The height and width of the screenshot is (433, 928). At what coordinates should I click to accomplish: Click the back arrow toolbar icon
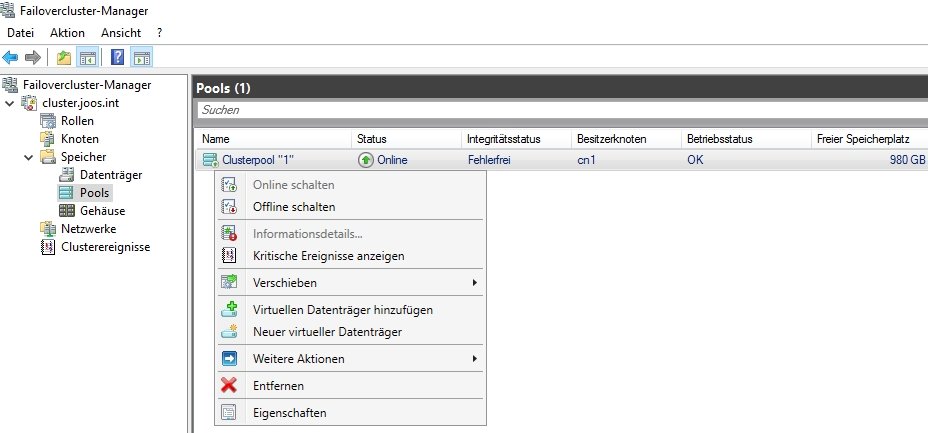[11, 58]
